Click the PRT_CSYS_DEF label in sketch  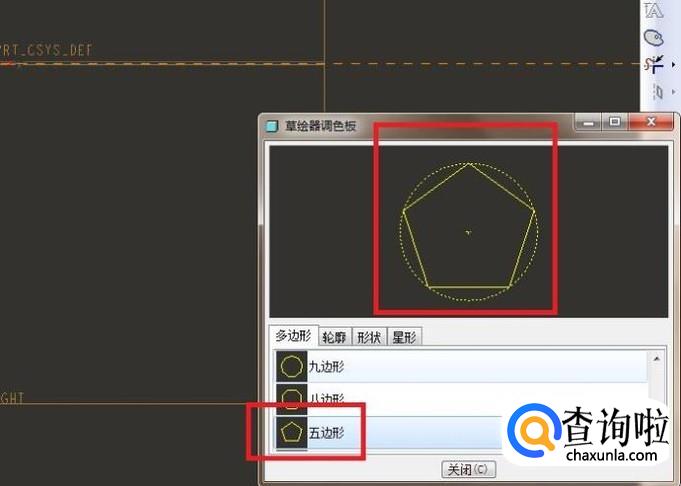click(46, 50)
